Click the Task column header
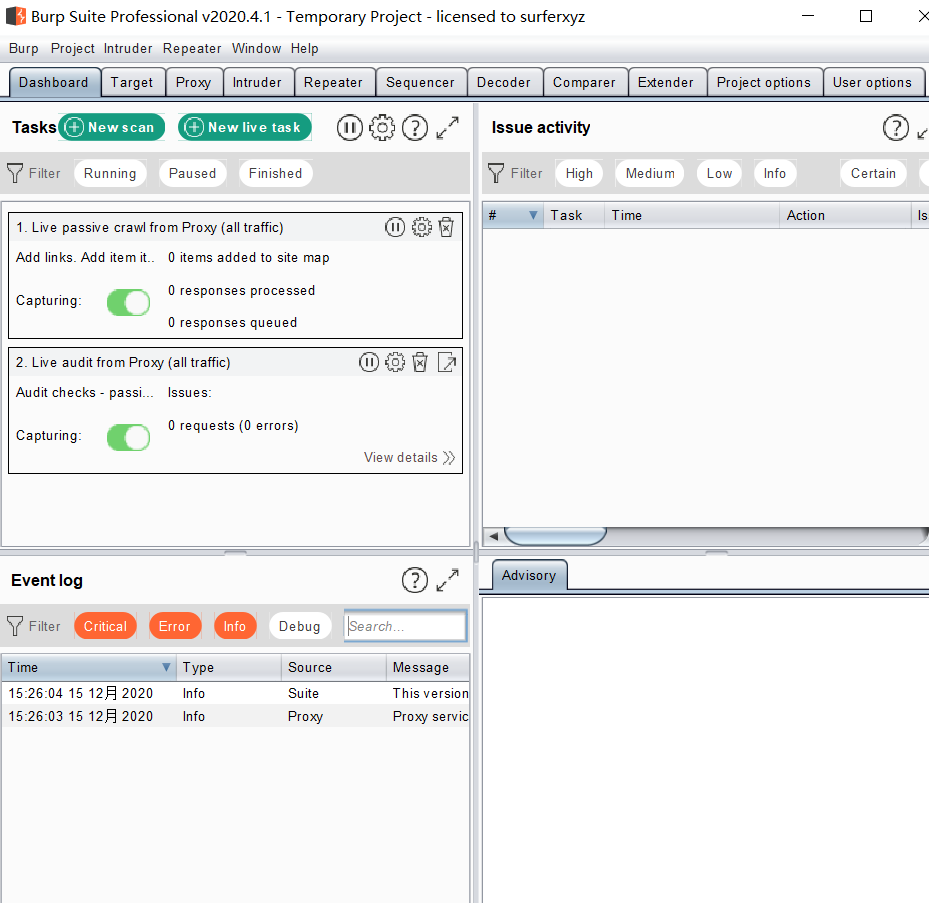Image resolution: width=929 pixels, height=903 pixels. [574, 215]
